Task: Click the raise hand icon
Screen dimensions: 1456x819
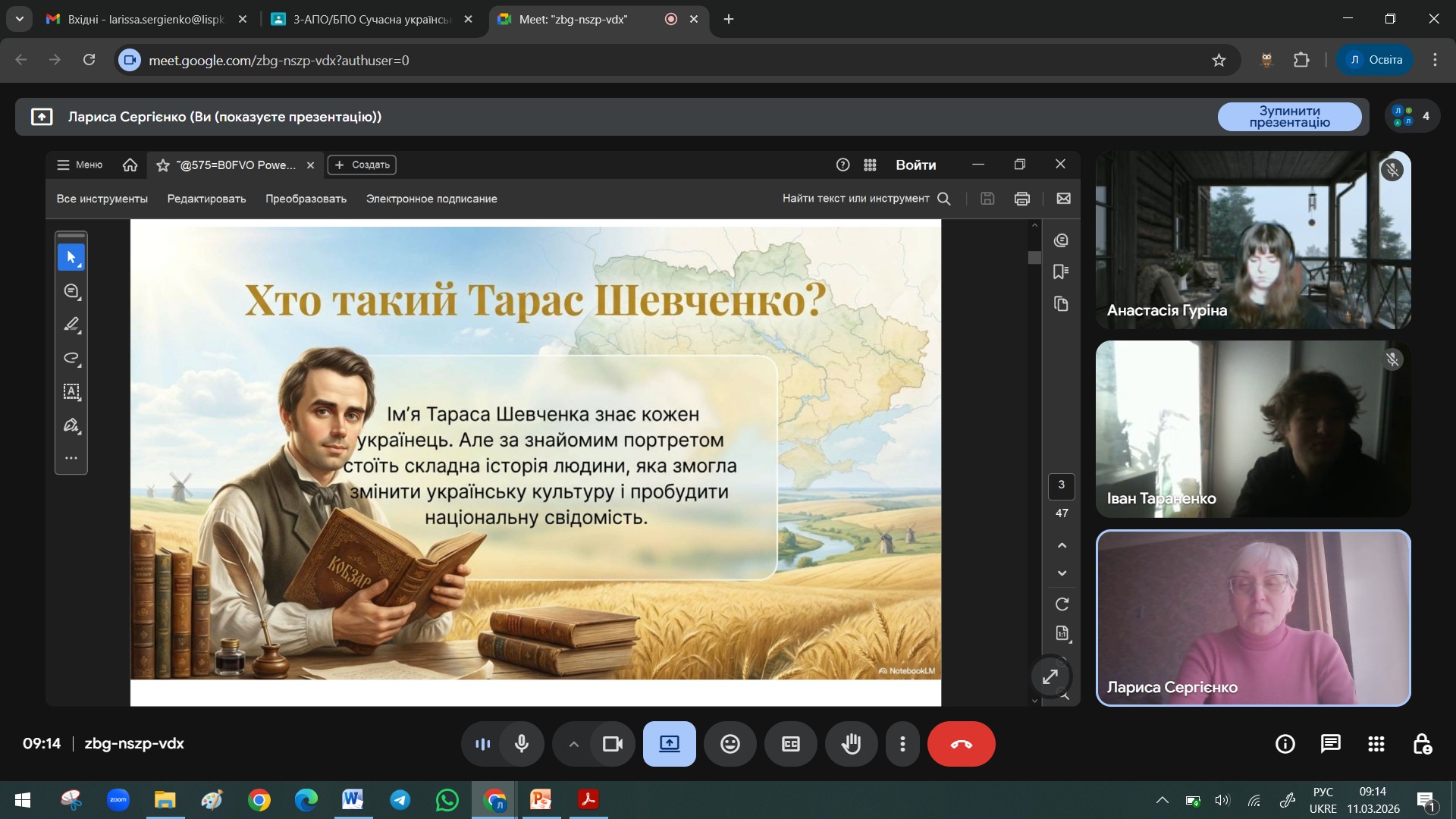Action: [851, 744]
